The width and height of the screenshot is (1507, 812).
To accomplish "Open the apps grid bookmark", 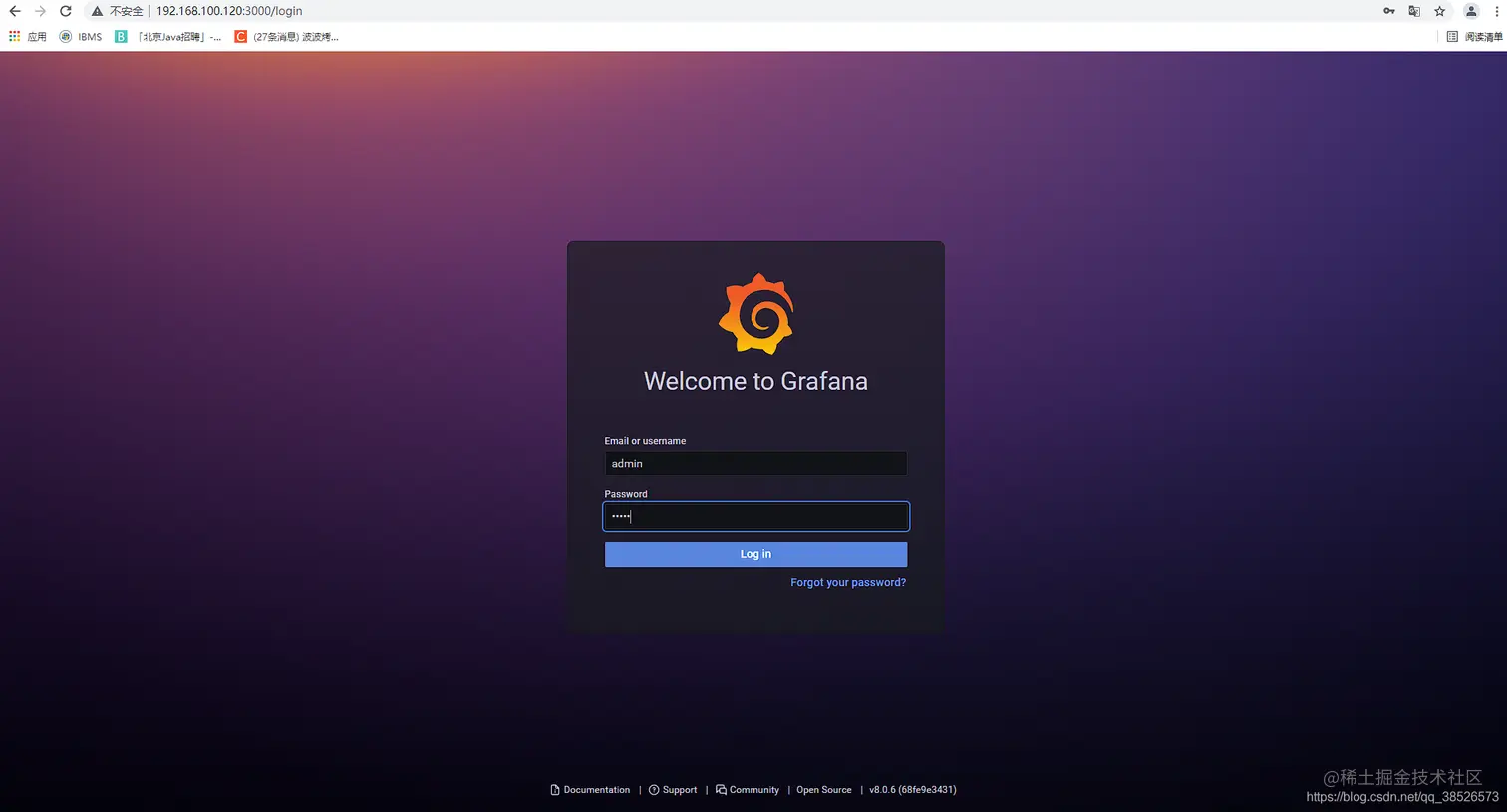I will [28, 36].
